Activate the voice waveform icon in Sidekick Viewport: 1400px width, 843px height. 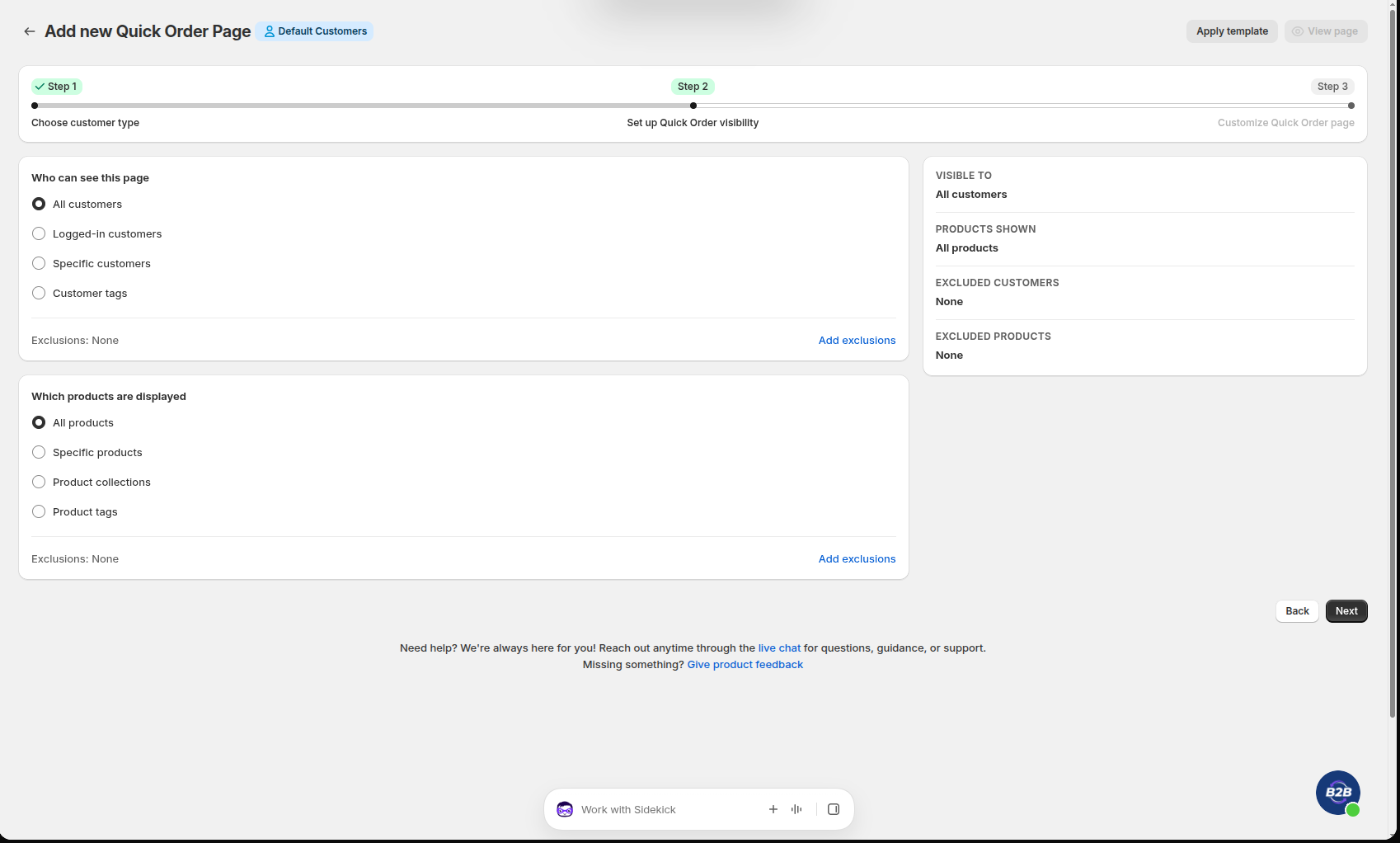pyautogui.click(x=796, y=809)
